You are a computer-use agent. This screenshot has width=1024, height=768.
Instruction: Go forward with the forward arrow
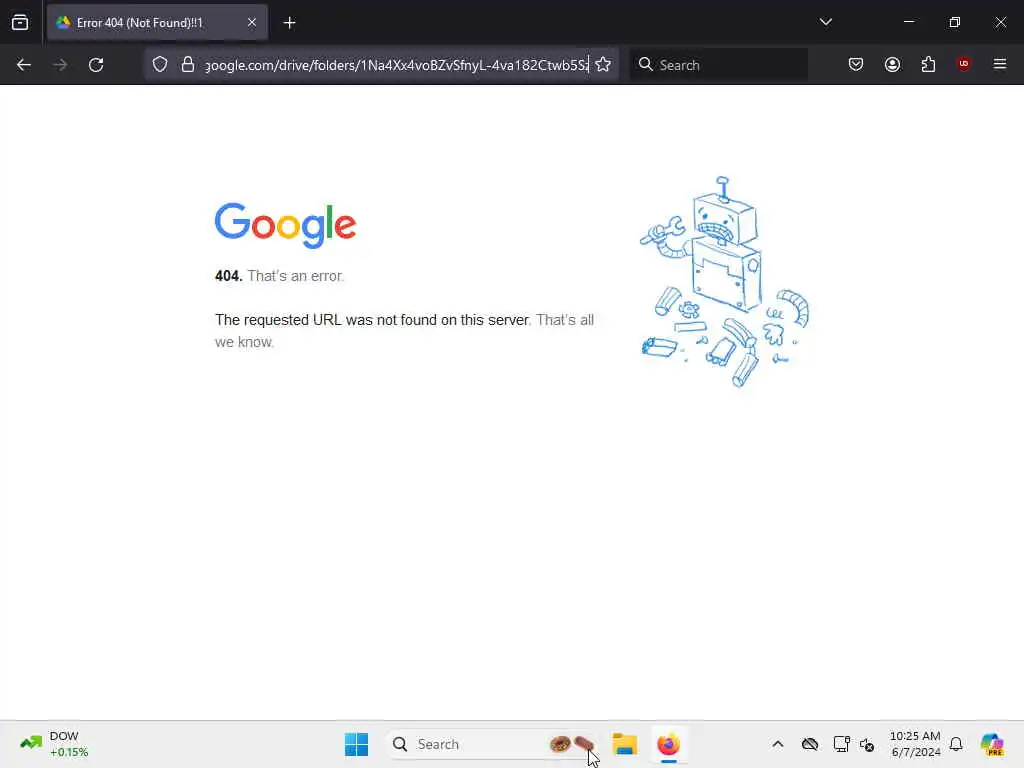coord(60,65)
